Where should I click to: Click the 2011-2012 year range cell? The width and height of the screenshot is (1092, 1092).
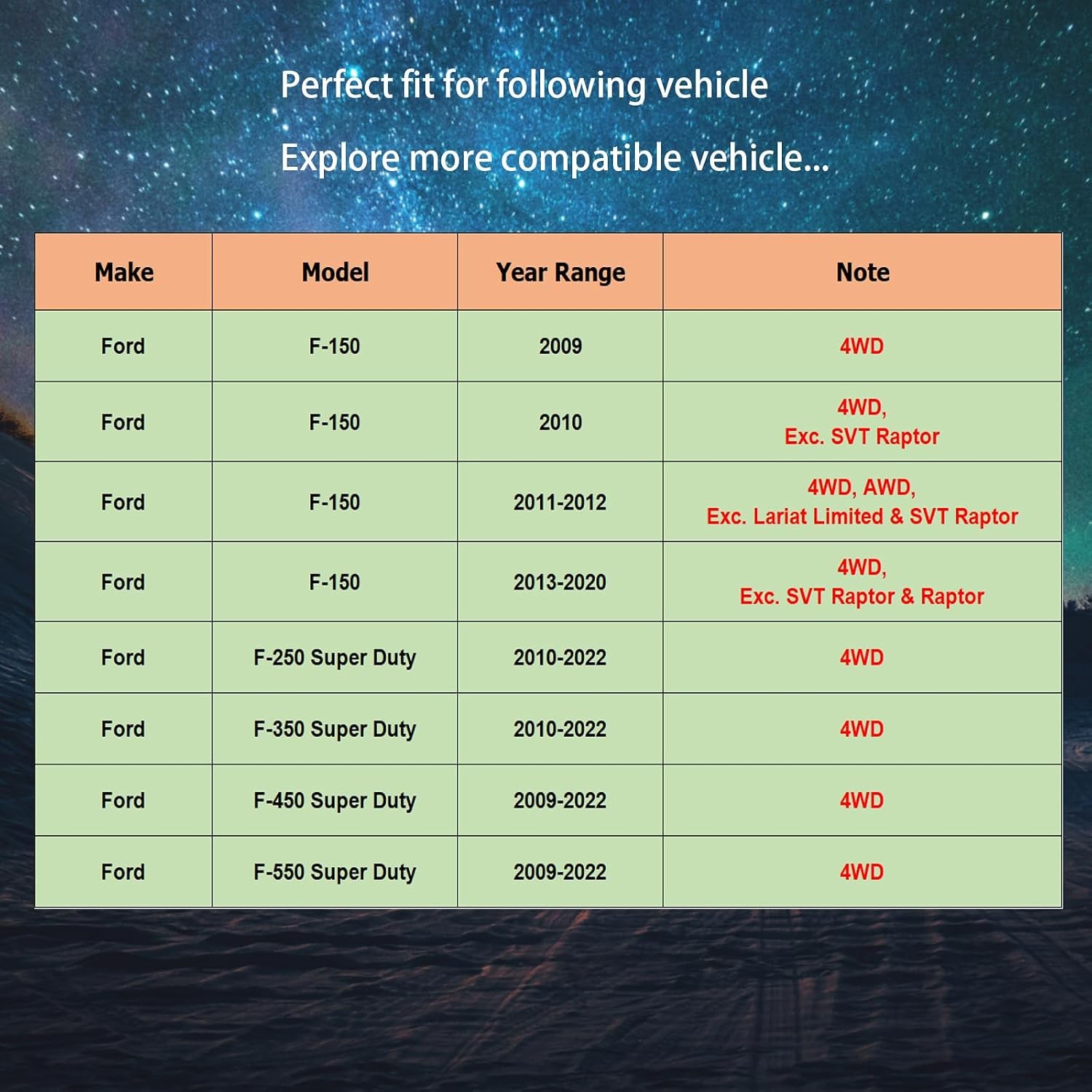point(560,502)
